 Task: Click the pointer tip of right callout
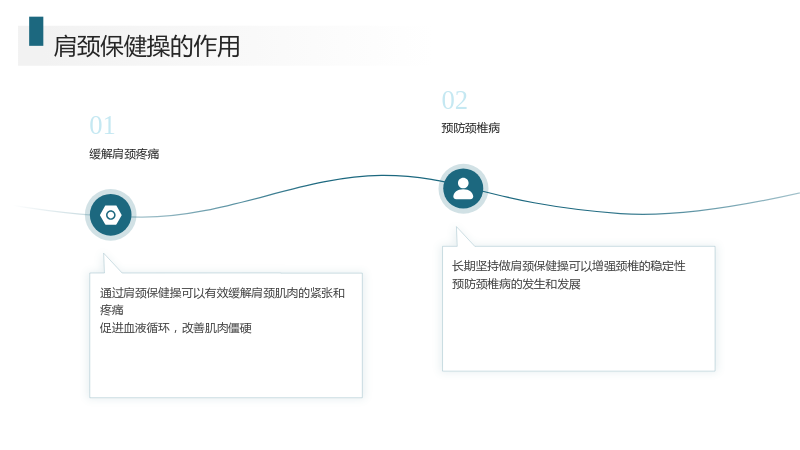point(457,229)
